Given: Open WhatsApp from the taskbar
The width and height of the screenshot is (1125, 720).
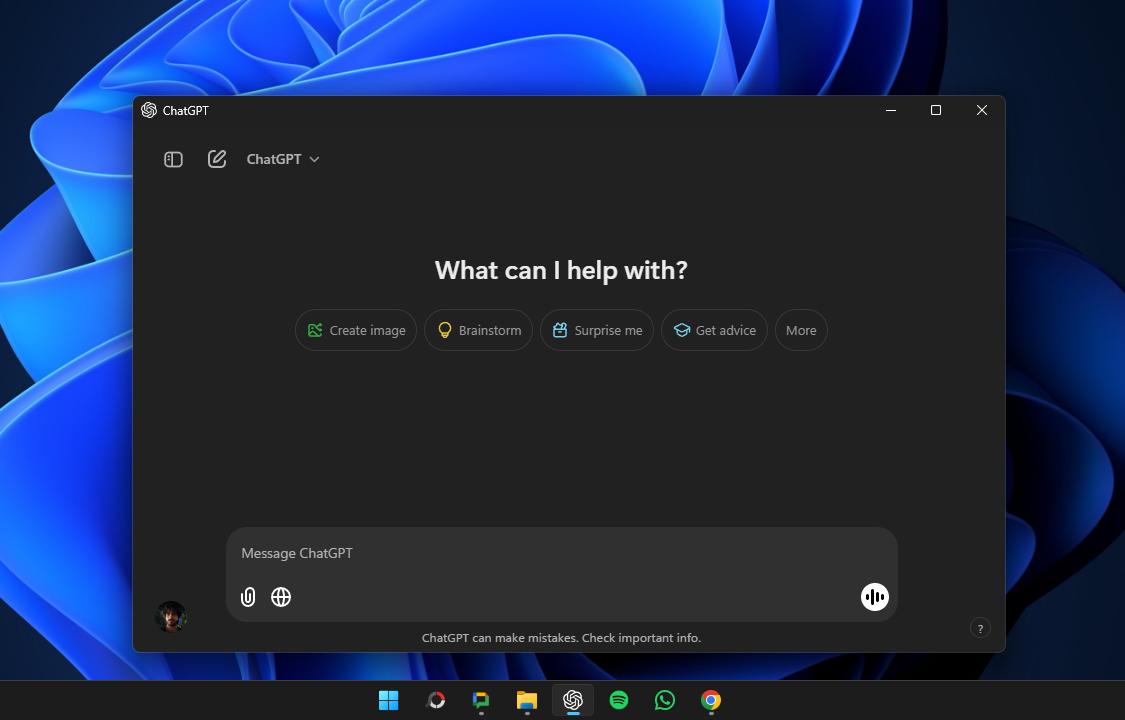Looking at the screenshot, I should pyautogui.click(x=665, y=700).
